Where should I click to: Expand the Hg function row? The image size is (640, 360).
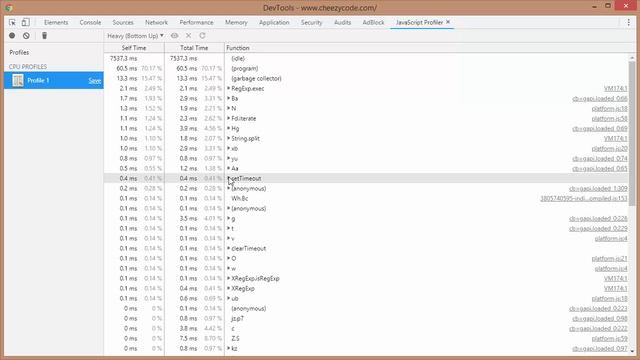[x=229, y=128]
